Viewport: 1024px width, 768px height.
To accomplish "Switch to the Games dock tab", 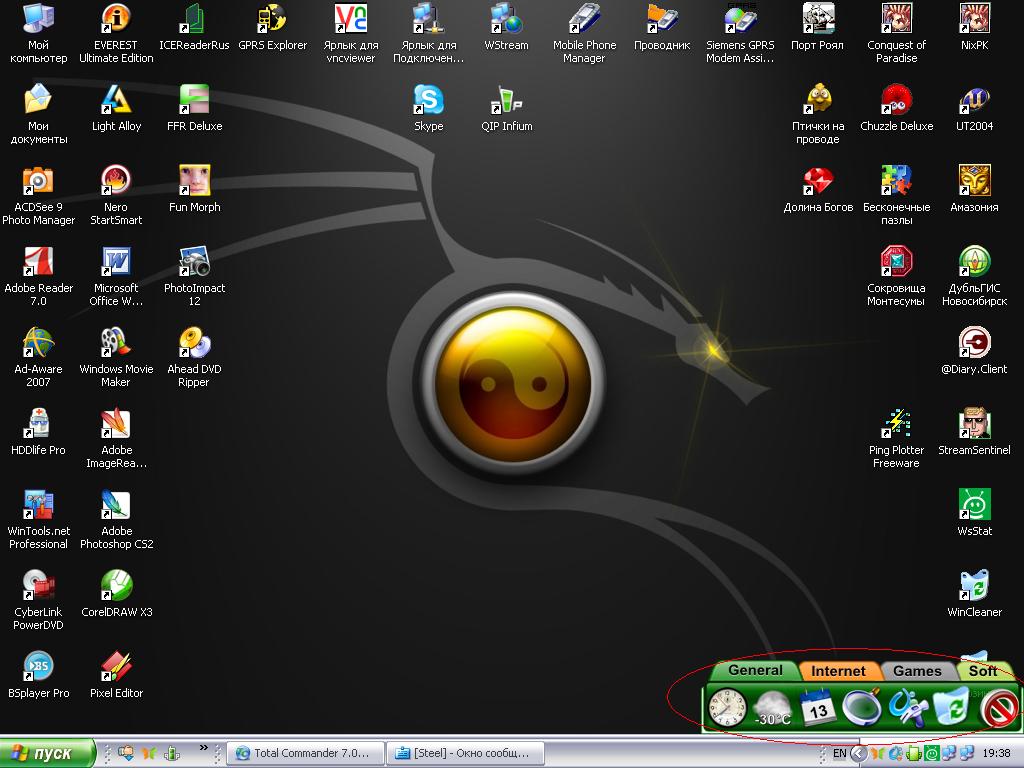I will coord(917,671).
